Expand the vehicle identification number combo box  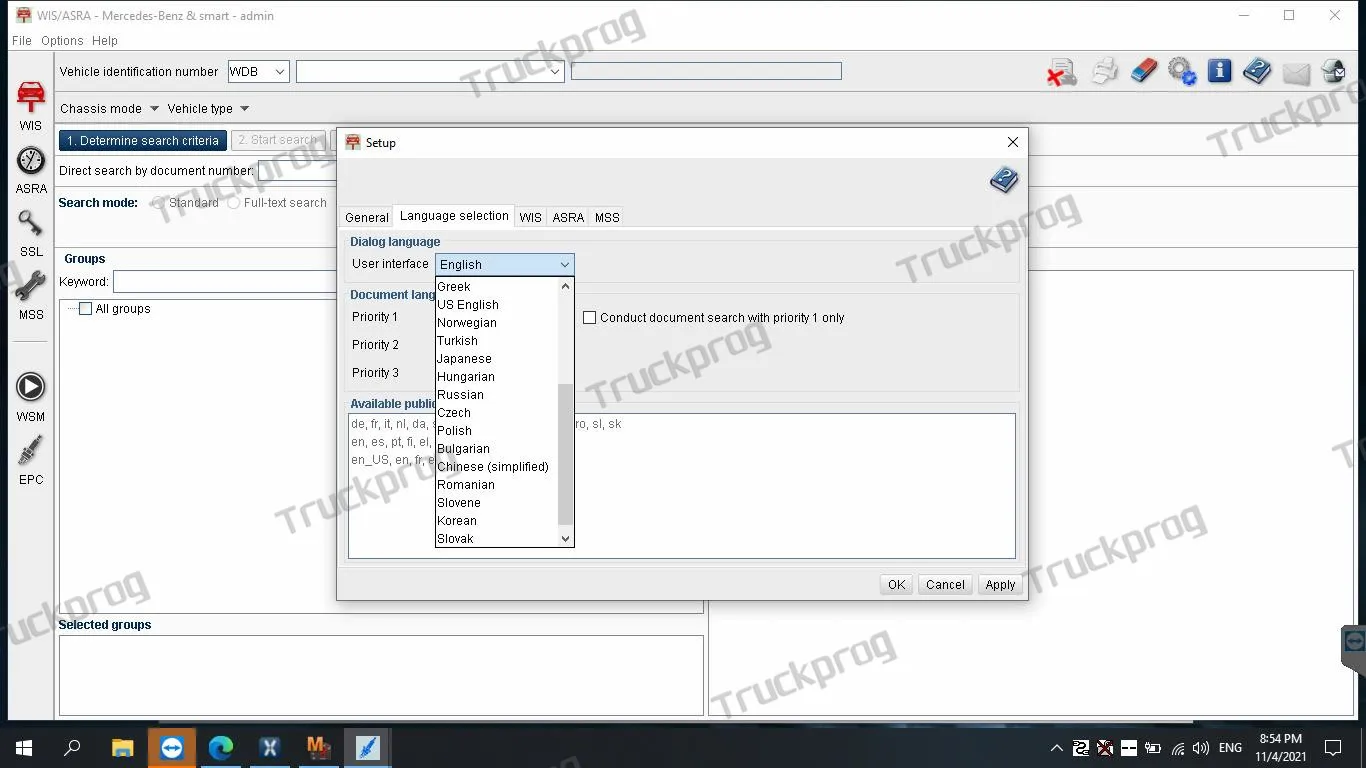[556, 72]
